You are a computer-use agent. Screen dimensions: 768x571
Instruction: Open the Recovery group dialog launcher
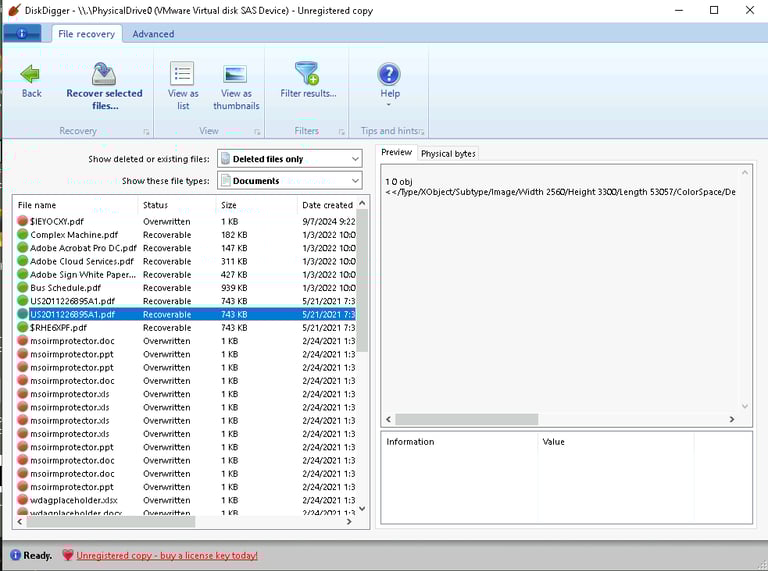coord(146,132)
